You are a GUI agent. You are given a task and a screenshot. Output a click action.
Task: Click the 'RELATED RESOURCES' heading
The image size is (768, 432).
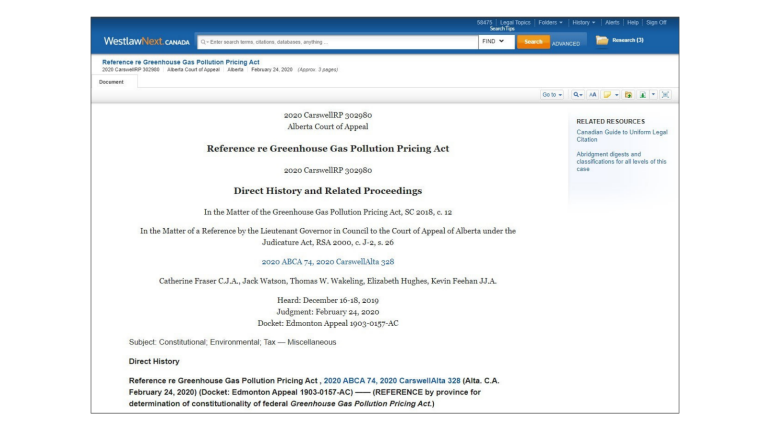[610, 121]
